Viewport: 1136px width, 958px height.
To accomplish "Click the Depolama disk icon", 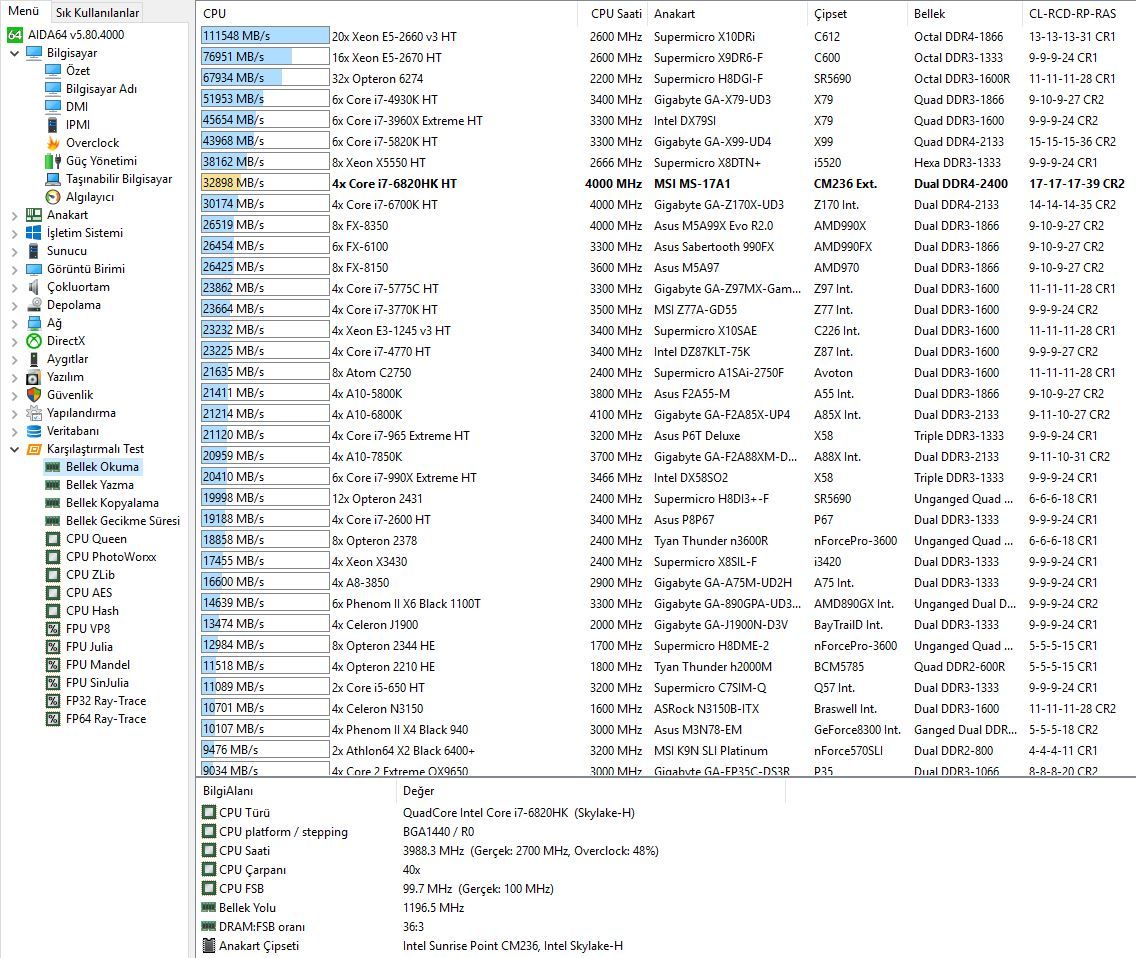I will point(33,305).
